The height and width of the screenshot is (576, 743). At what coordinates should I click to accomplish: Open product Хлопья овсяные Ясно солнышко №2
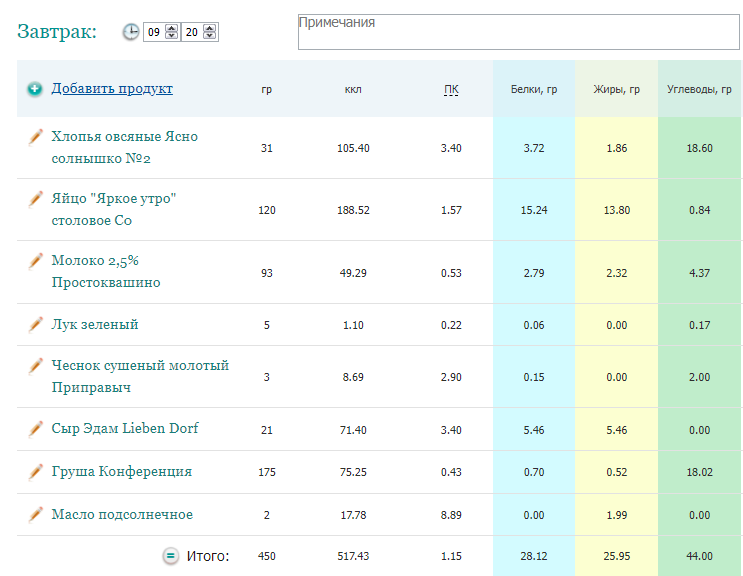pos(125,147)
